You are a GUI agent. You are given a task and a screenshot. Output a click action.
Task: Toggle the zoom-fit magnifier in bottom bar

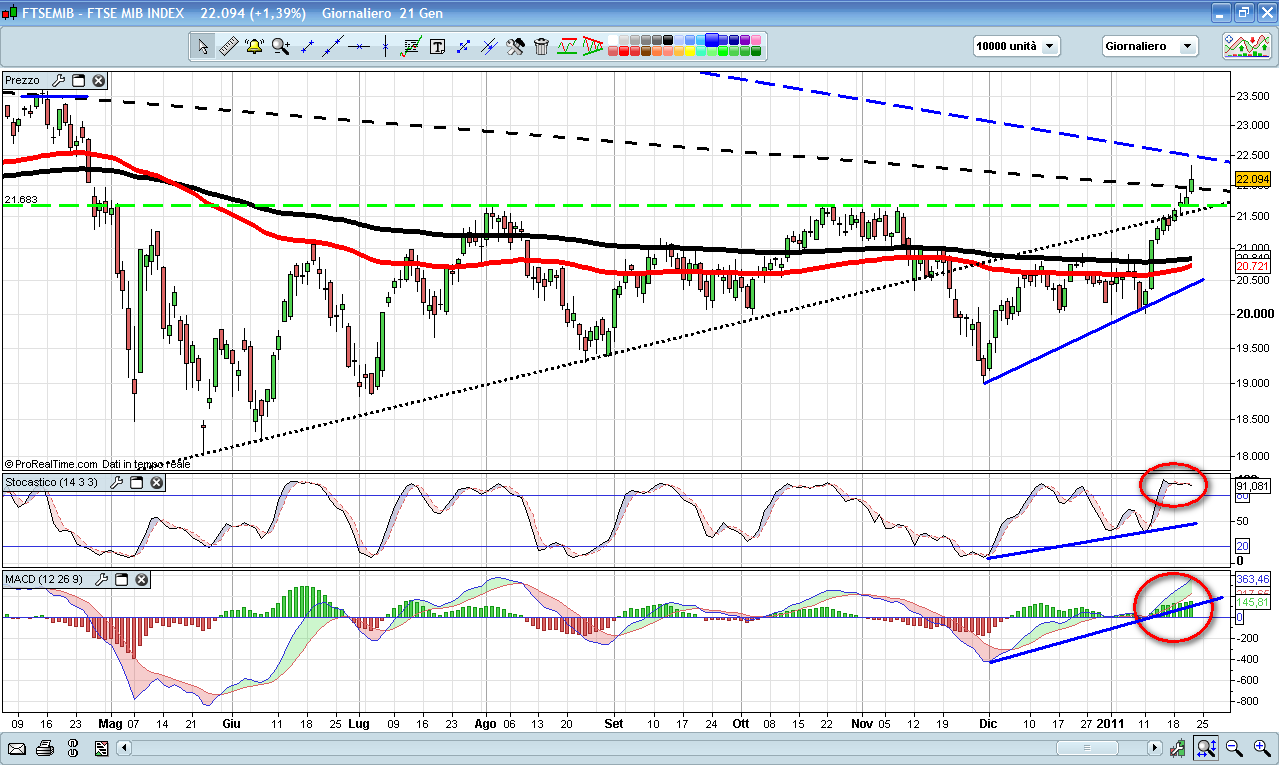(x=1207, y=748)
